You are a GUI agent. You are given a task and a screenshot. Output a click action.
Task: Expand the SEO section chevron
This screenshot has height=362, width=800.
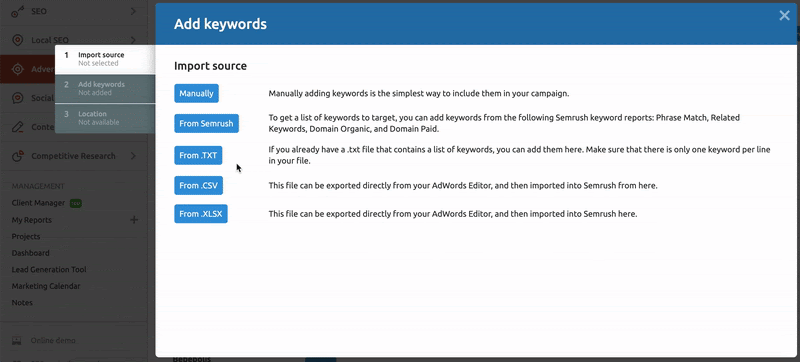(x=133, y=11)
